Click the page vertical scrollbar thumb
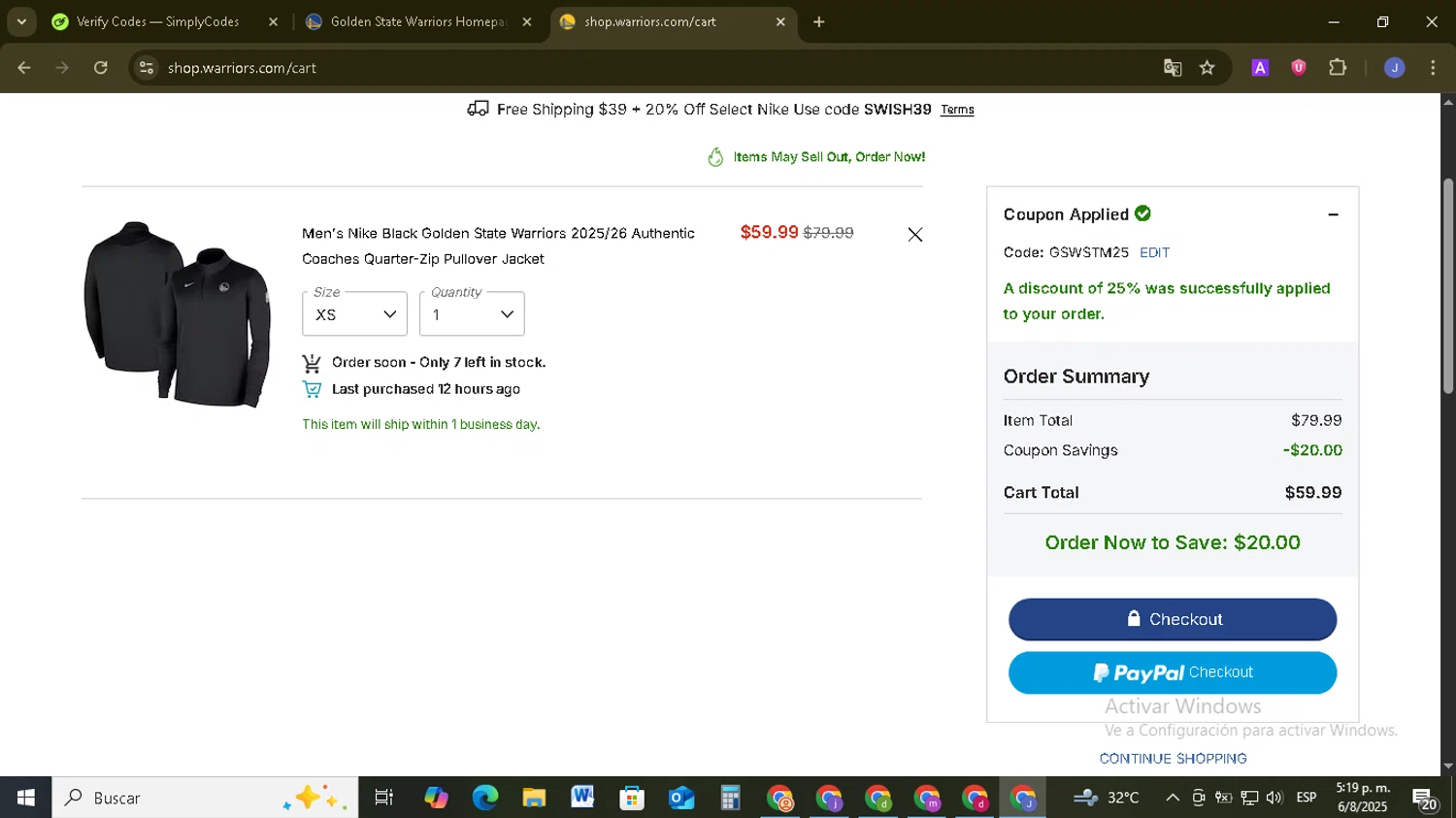The height and width of the screenshot is (818, 1456). click(1448, 286)
